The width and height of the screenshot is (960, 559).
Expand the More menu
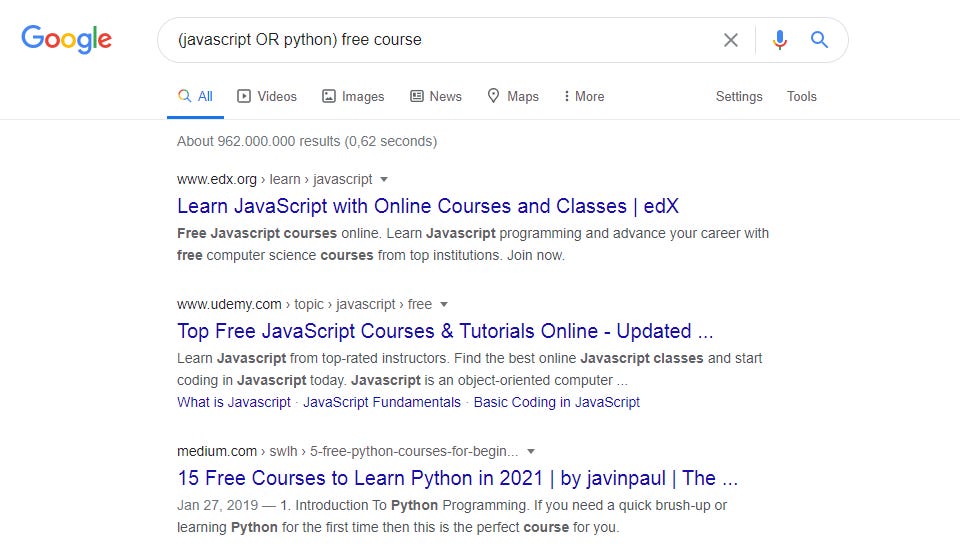click(x=584, y=96)
